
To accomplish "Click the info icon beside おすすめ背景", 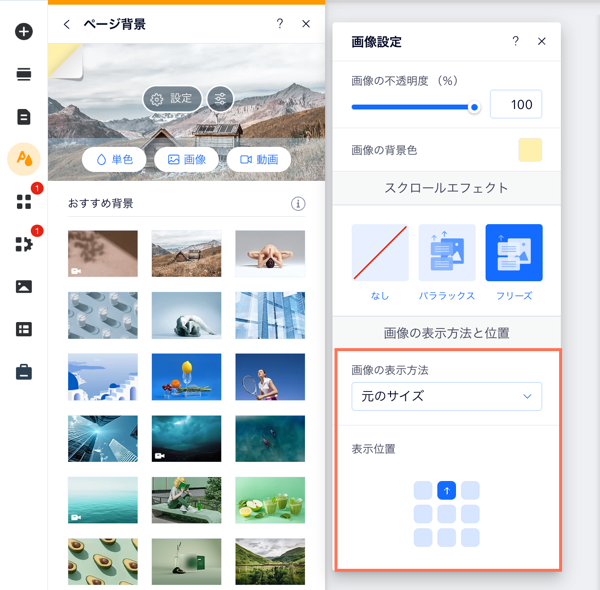I will (298, 204).
